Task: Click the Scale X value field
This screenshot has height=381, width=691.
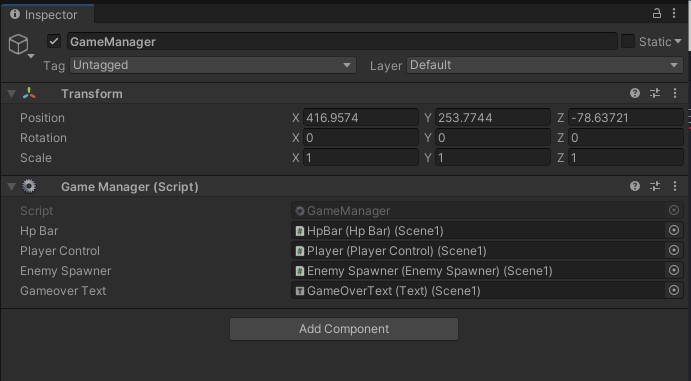Action: 360,158
